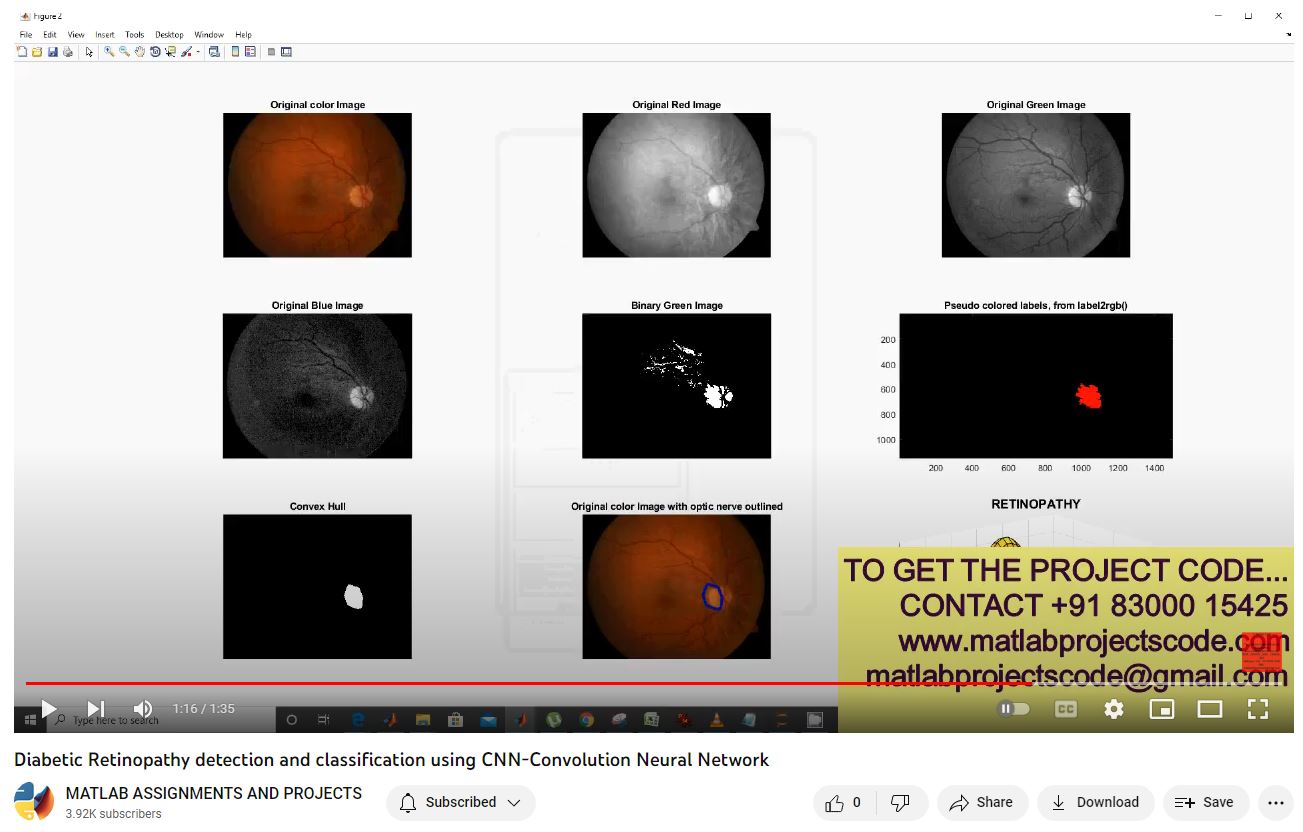Mute the video with the speaker icon
The image size is (1303, 832).
[143, 709]
